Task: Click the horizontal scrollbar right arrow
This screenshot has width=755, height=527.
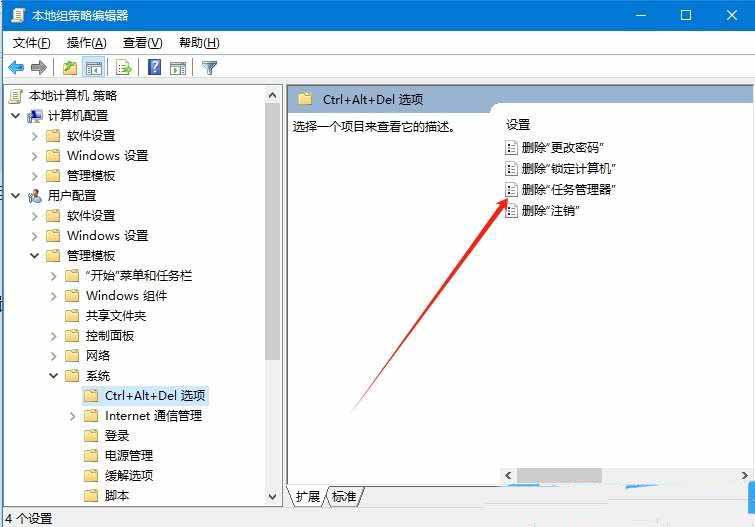Action: point(744,475)
